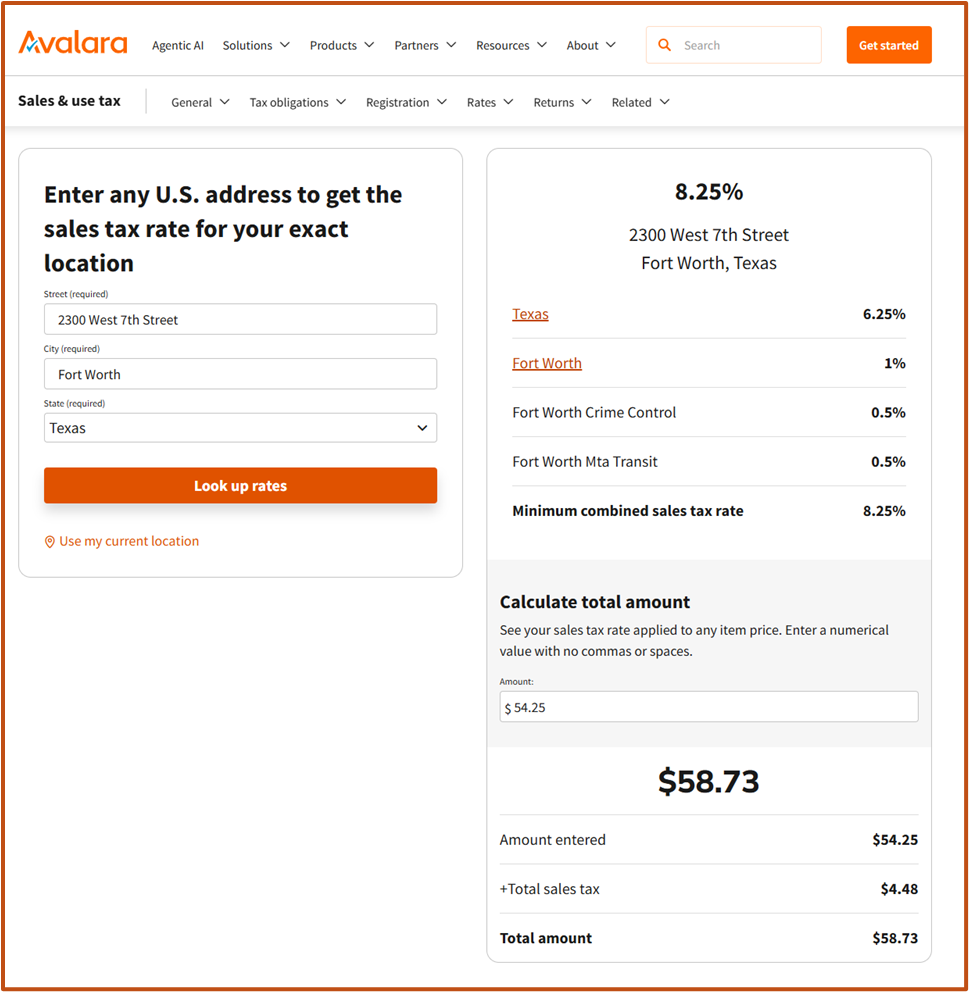
Task: Select the State dropdown showing Texas
Action: click(x=240, y=428)
